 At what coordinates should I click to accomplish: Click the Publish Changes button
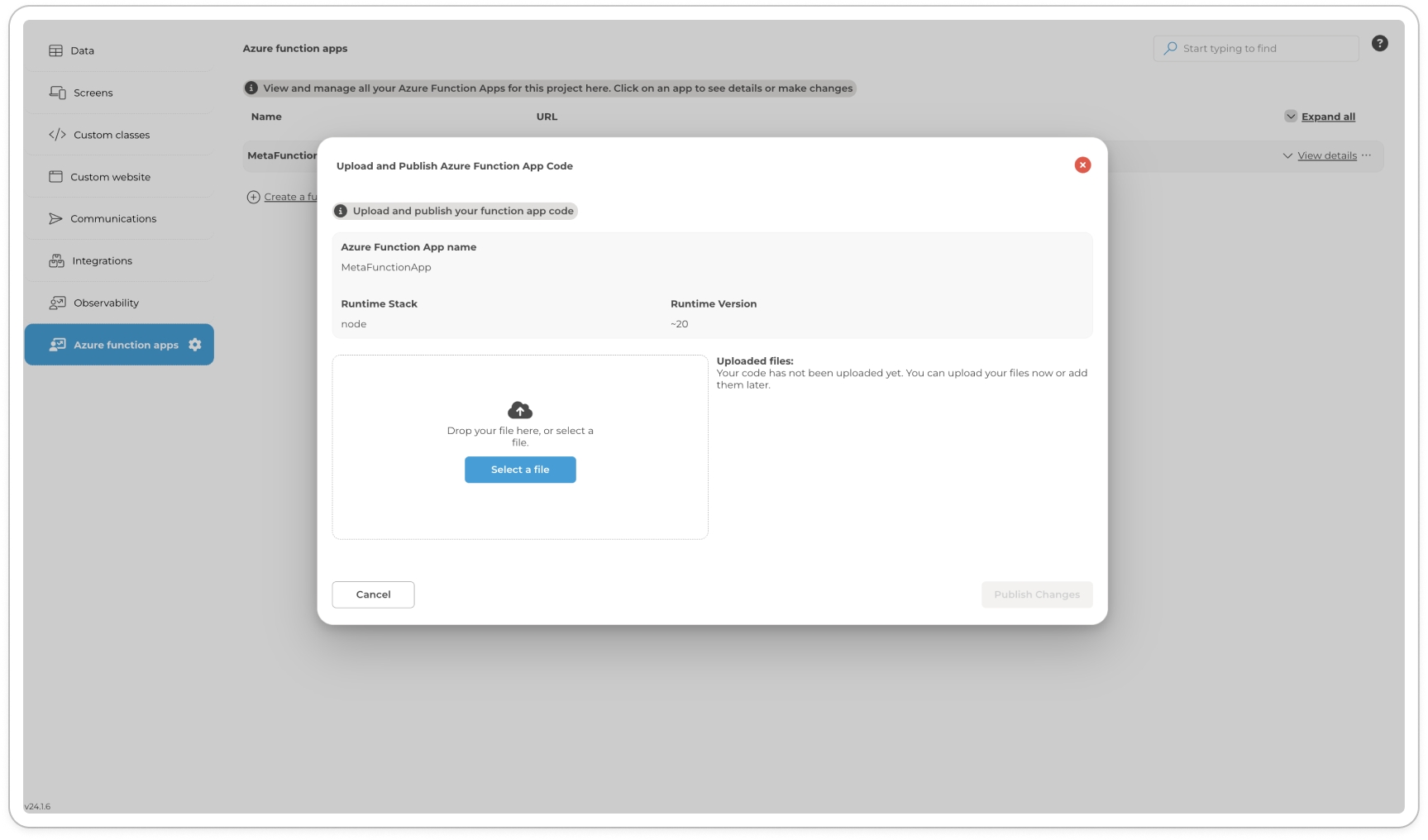1036,594
